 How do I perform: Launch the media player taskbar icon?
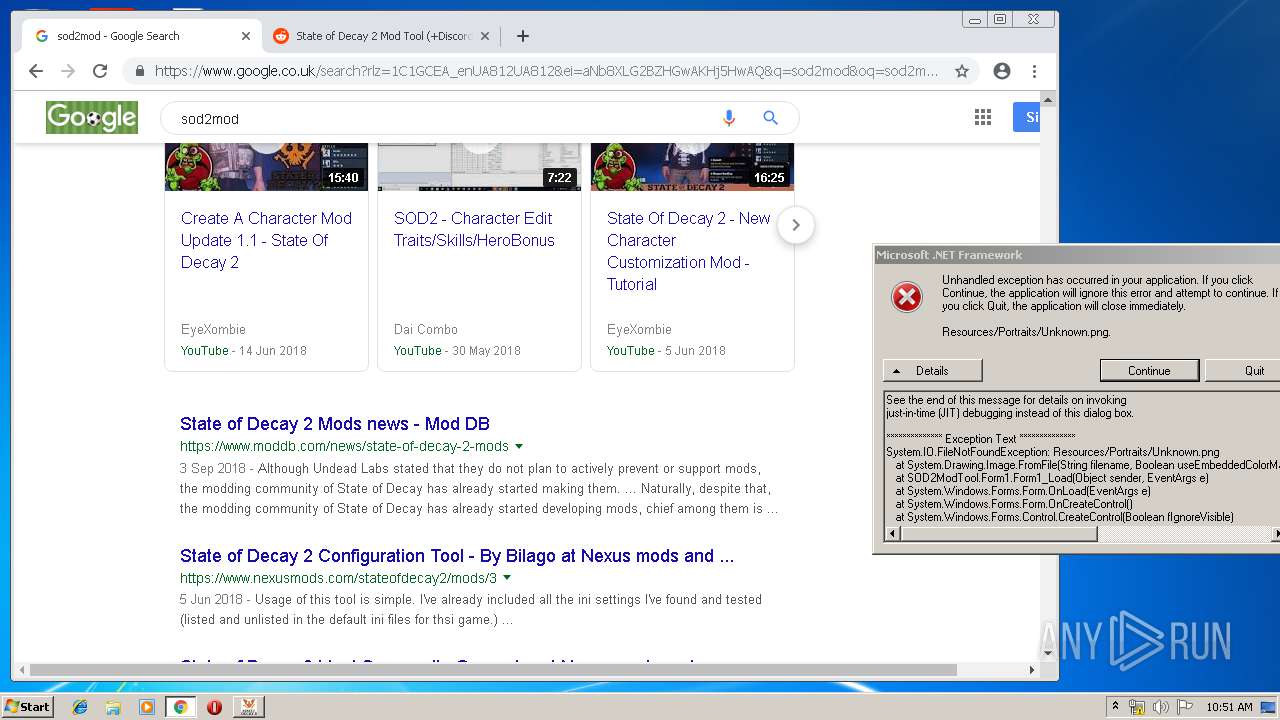click(147, 707)
